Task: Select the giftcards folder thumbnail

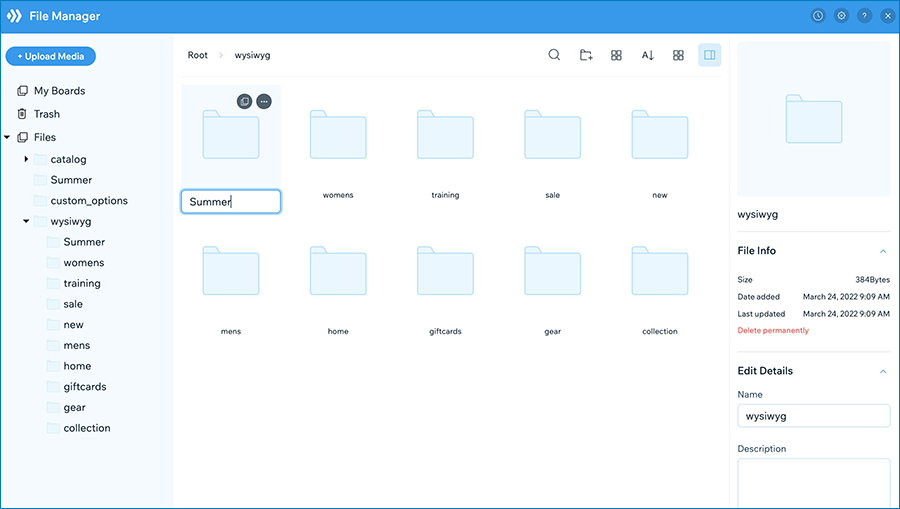Action: point(445,271)
